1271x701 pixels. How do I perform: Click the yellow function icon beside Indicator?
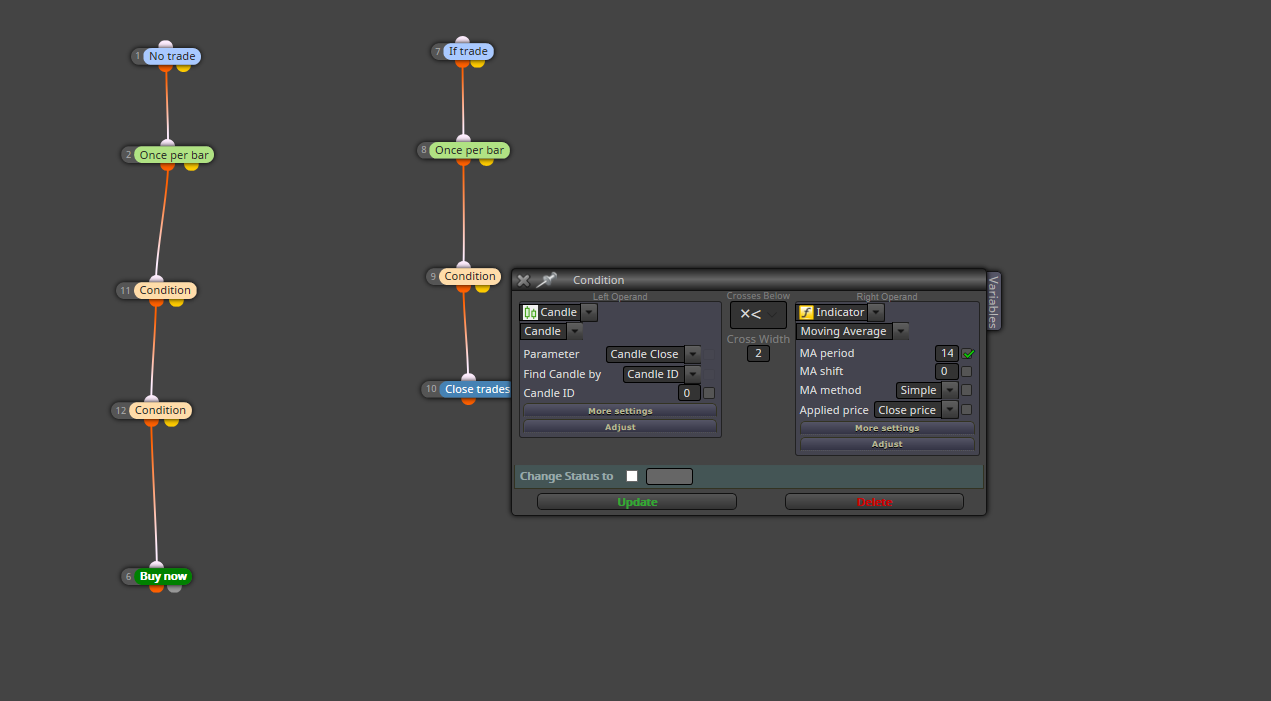click(x=806, y=312)
